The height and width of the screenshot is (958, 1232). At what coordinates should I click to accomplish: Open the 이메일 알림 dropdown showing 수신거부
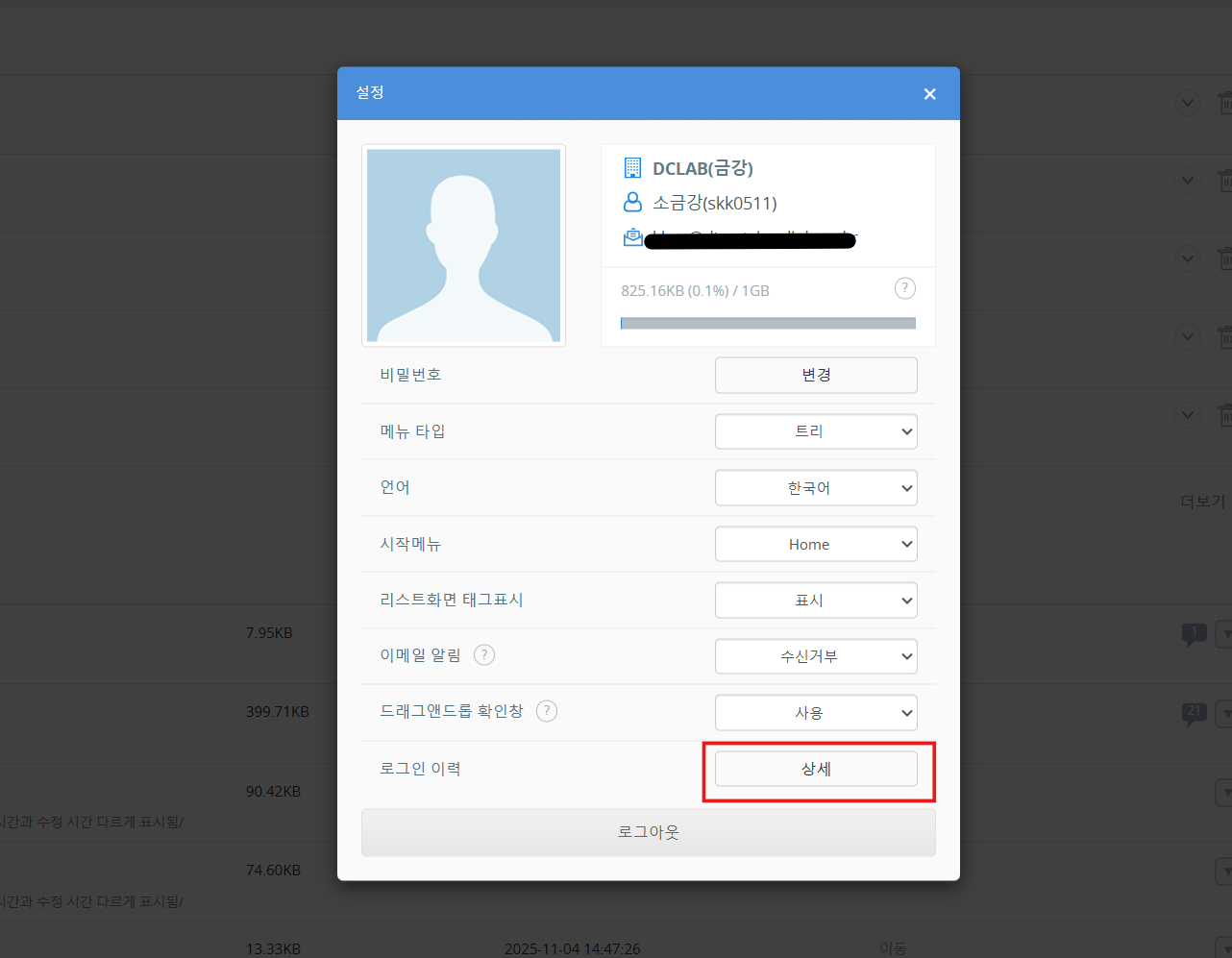(815, 656)
